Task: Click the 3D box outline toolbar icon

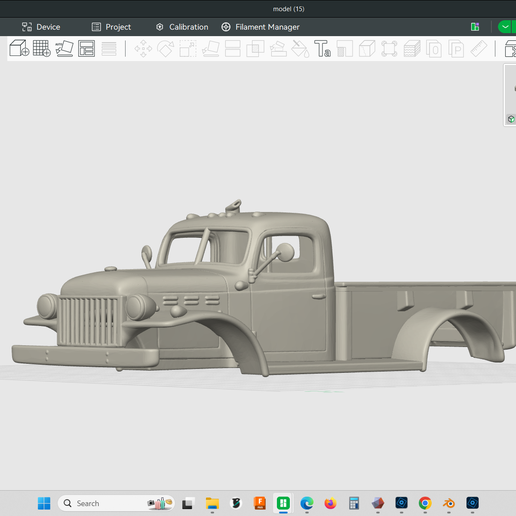Action: point(367,49)
